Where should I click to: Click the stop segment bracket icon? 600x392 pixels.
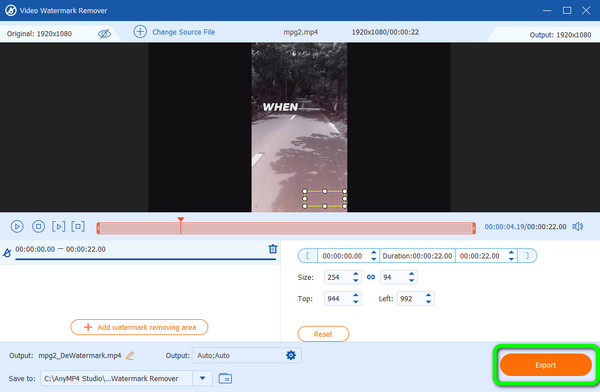78,227
